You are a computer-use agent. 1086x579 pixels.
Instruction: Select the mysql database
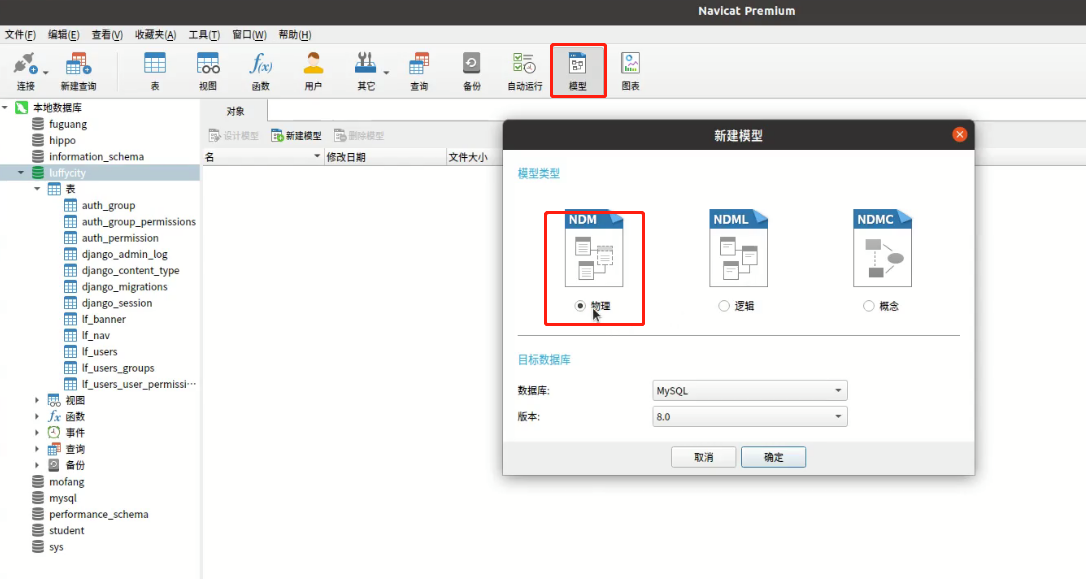[62, 498]
